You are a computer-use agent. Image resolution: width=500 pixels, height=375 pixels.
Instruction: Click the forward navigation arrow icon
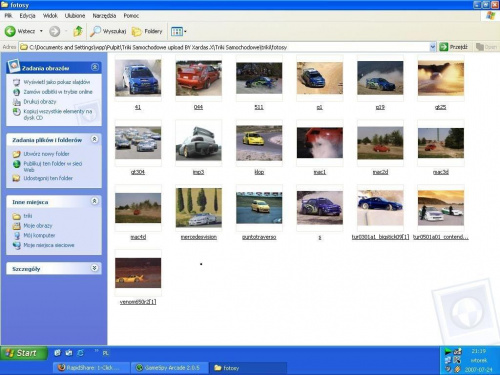click(x=55, y=31)
